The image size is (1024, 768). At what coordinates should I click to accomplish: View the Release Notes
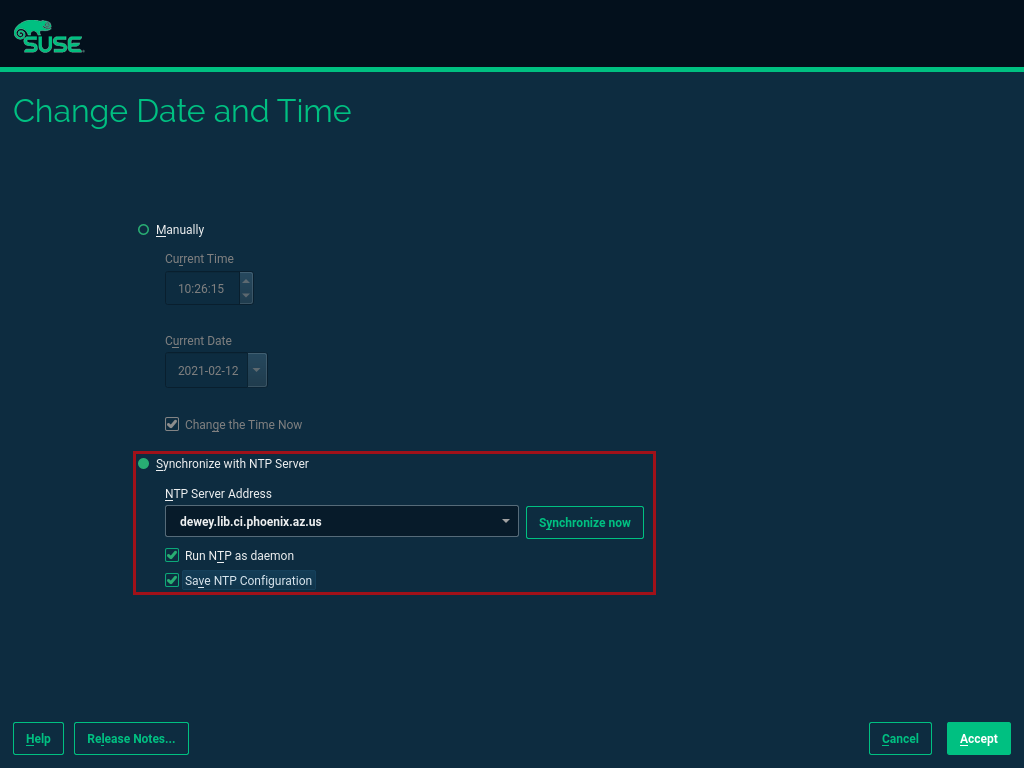(131, 738)
